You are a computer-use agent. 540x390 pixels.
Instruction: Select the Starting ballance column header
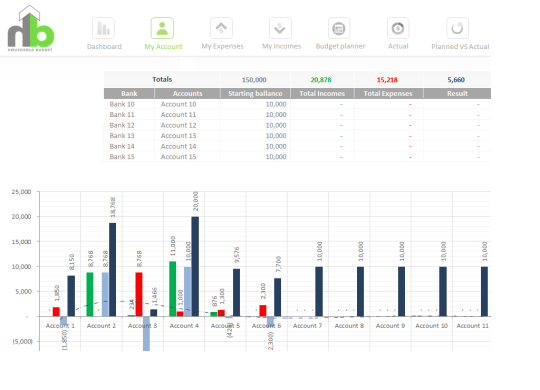[x=255, y=93]
